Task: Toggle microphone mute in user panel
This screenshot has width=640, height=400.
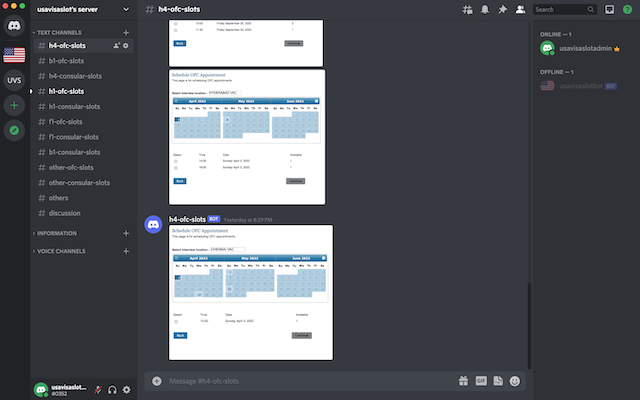Action: tap(98, 390)
